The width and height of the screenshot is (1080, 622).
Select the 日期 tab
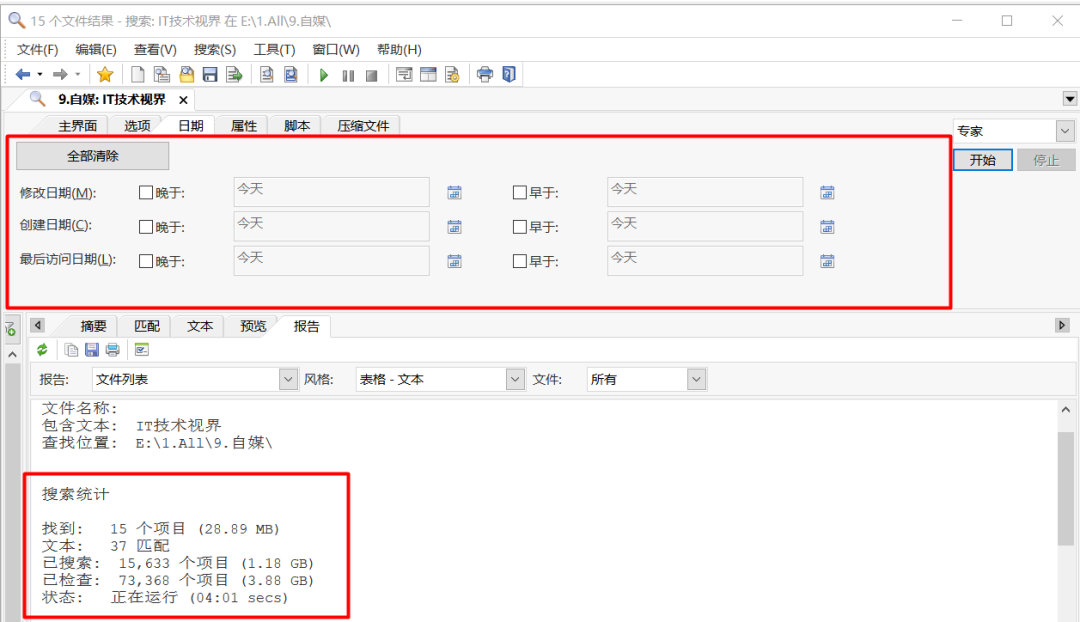point(191,125)
